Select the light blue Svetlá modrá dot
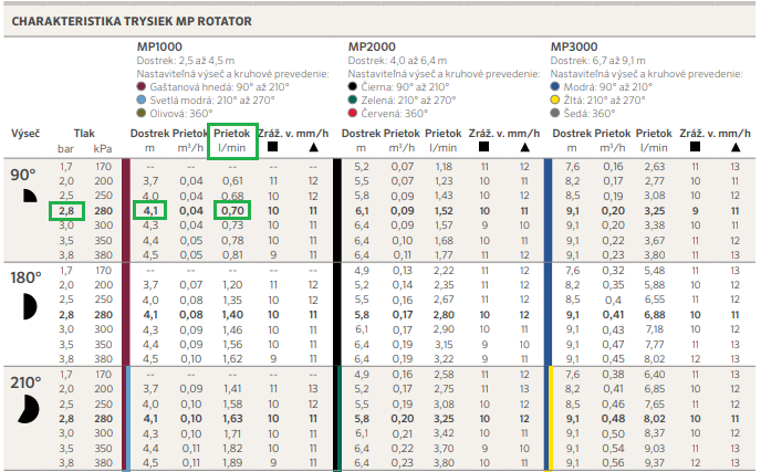Image resolution: width=761 pixels, height=472 pixels. coord(141,100)
